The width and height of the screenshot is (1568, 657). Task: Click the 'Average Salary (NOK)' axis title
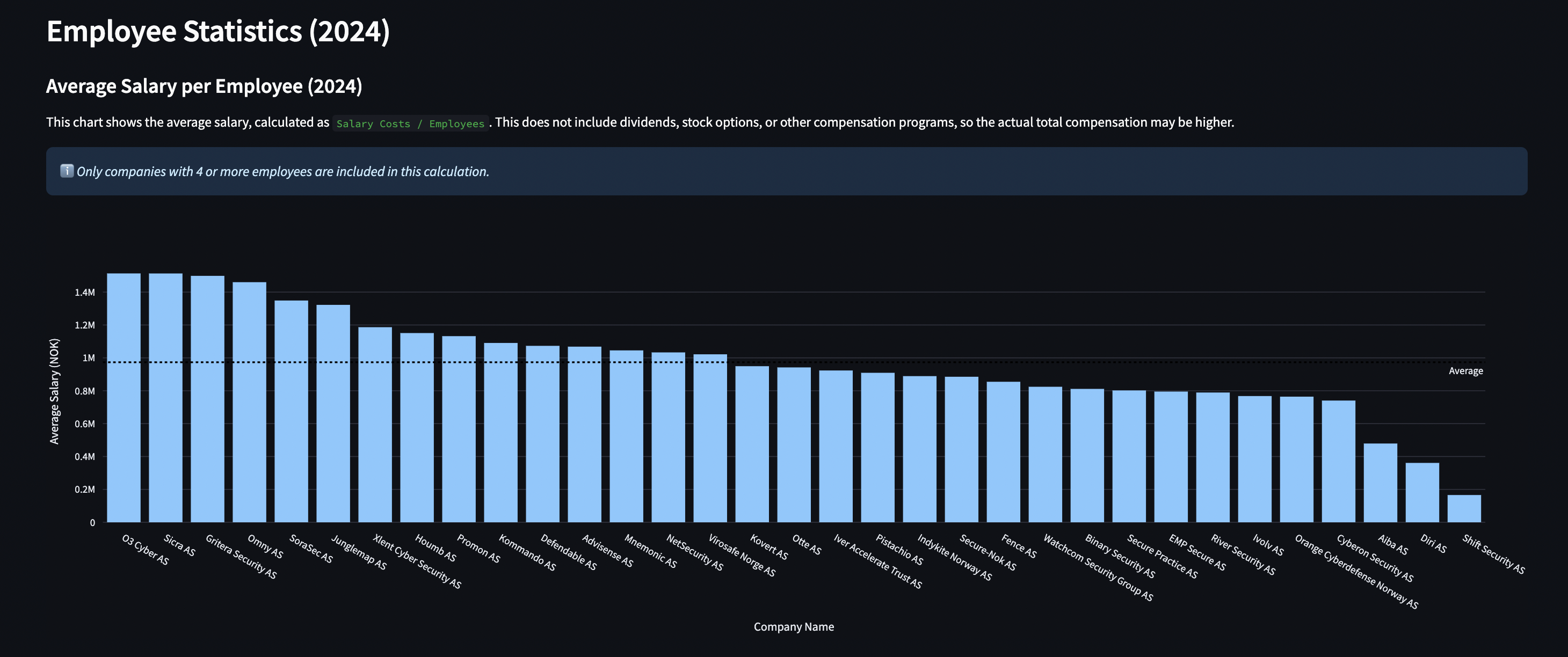pyautogui.click(x=55, y=391)
